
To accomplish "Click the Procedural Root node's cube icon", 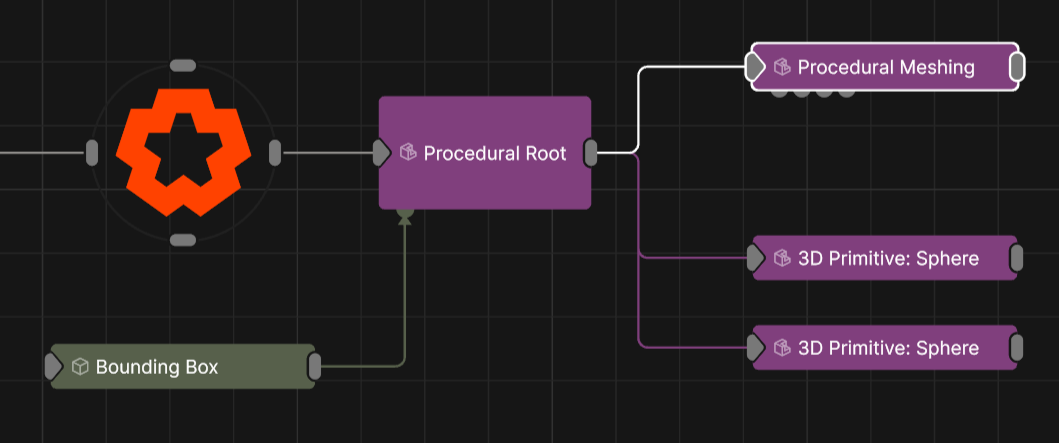I will coord(407,153).
